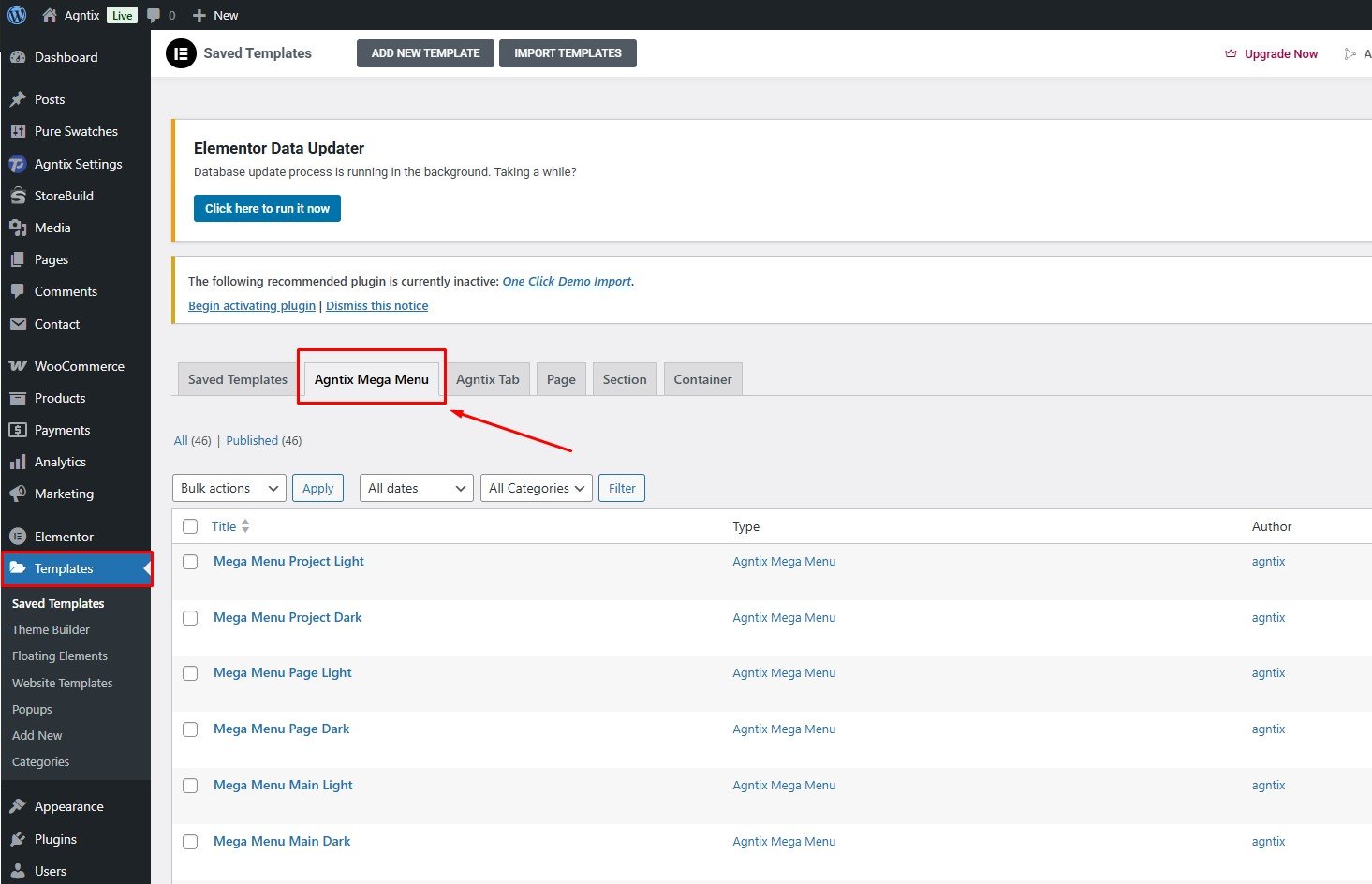This screenshot has width=1372, height=884.
Task: Click the Dismiss this notice link
Action: [376, 306]
